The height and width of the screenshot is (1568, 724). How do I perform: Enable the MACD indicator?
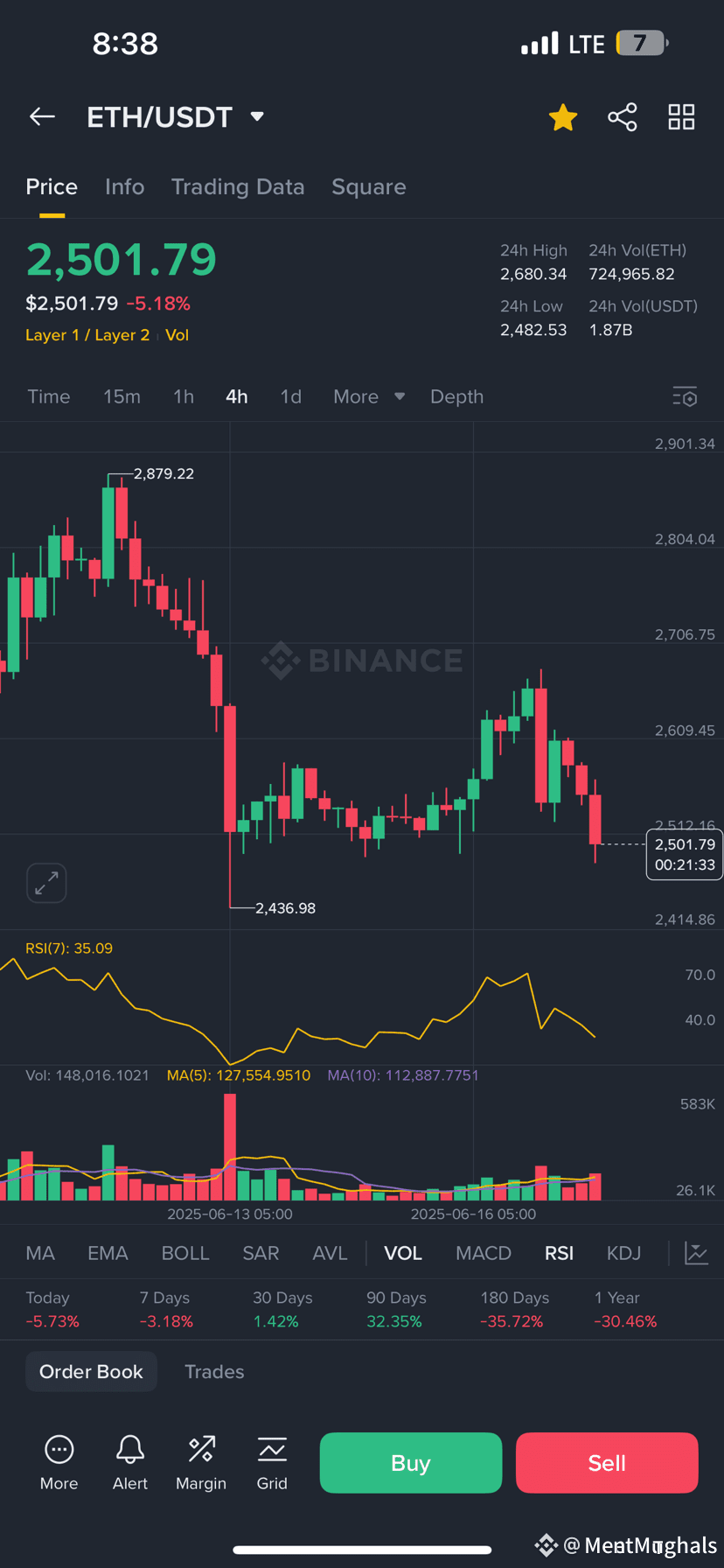click(x=484, y=1253)
